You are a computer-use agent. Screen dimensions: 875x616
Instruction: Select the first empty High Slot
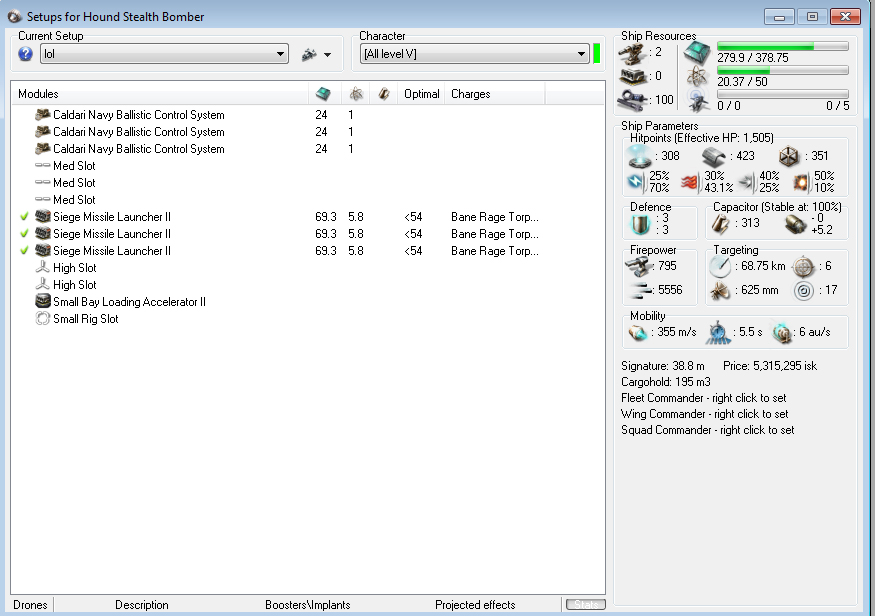(74, 268)
